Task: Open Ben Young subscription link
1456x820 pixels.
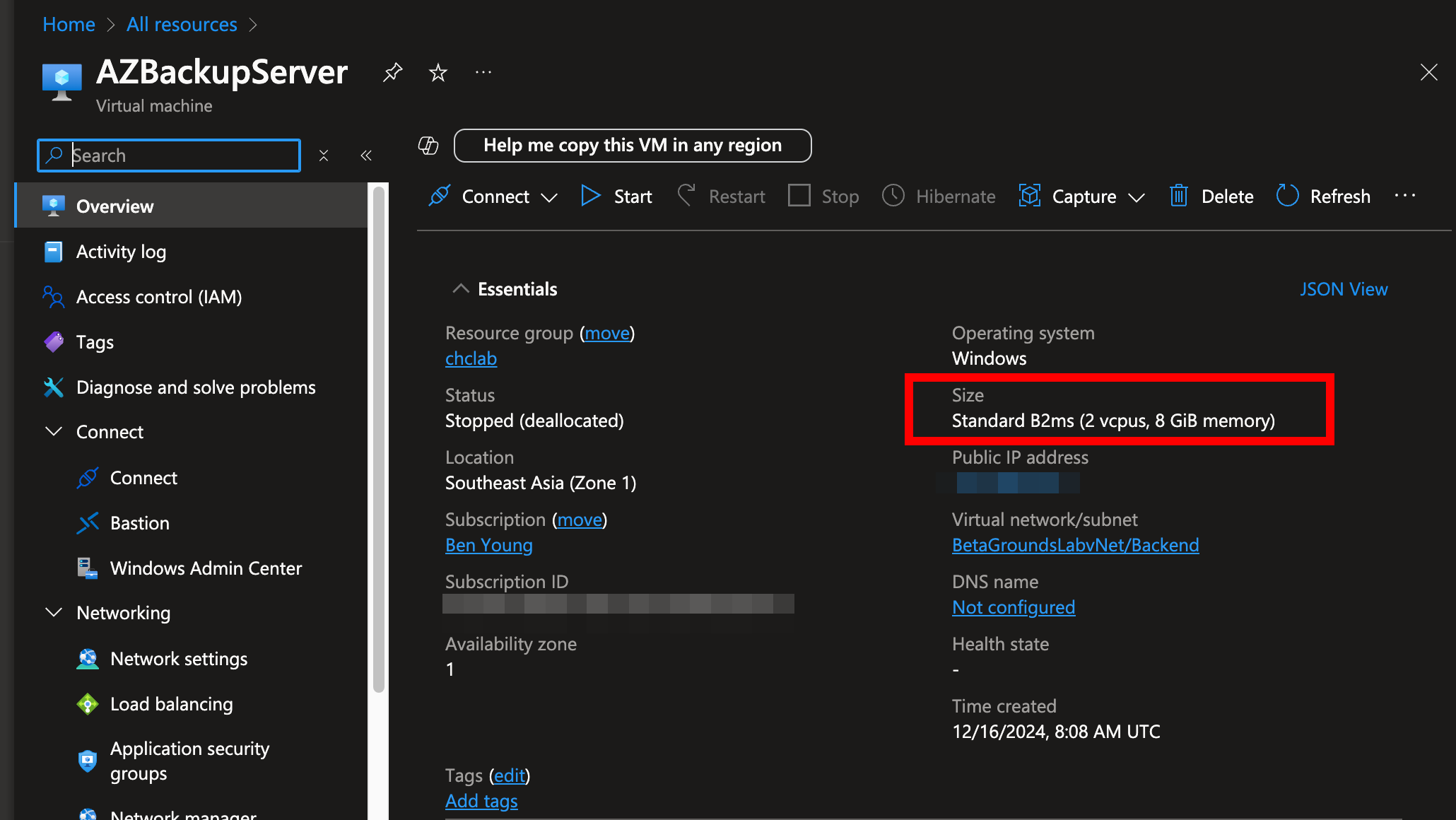Action: (x=489, y=545)
